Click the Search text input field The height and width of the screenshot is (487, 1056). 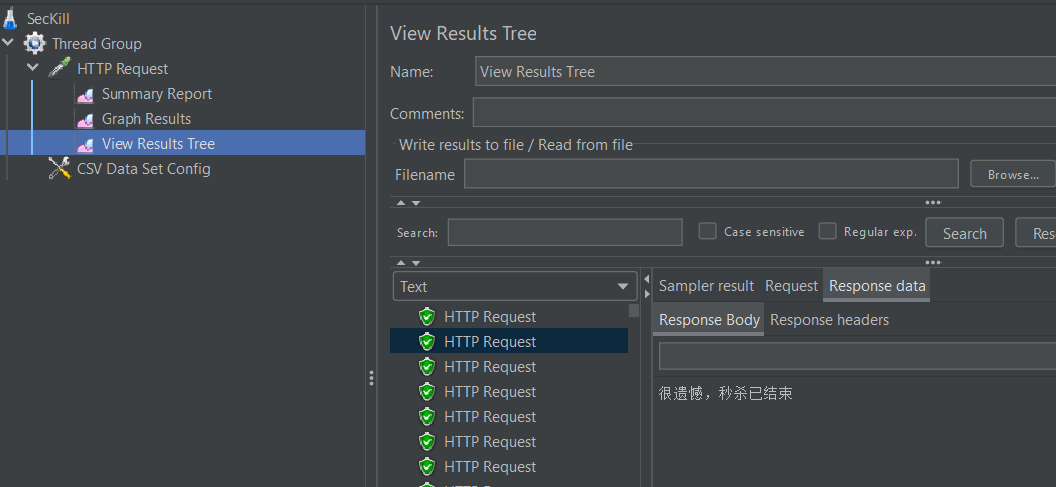565,232
